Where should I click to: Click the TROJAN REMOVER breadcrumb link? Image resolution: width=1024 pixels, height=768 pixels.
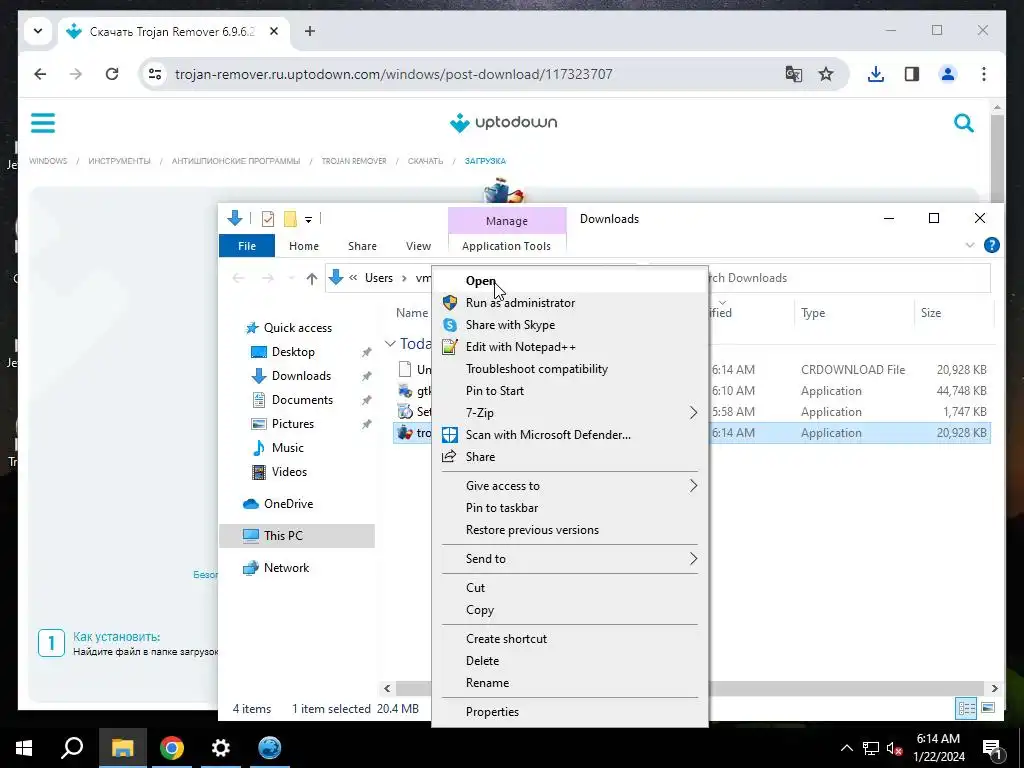click(x=354, y=161)
